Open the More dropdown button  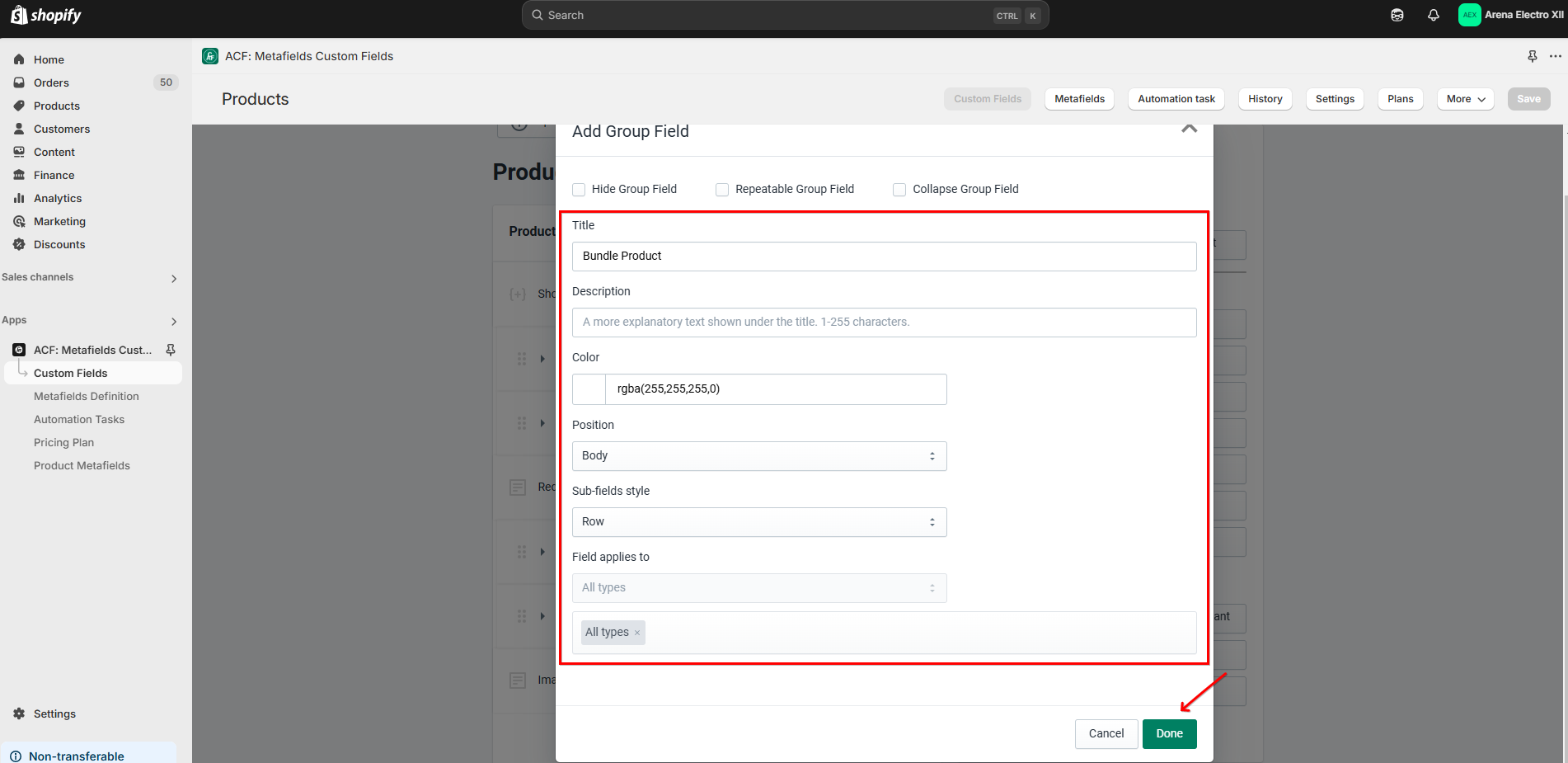(1466, 99)
